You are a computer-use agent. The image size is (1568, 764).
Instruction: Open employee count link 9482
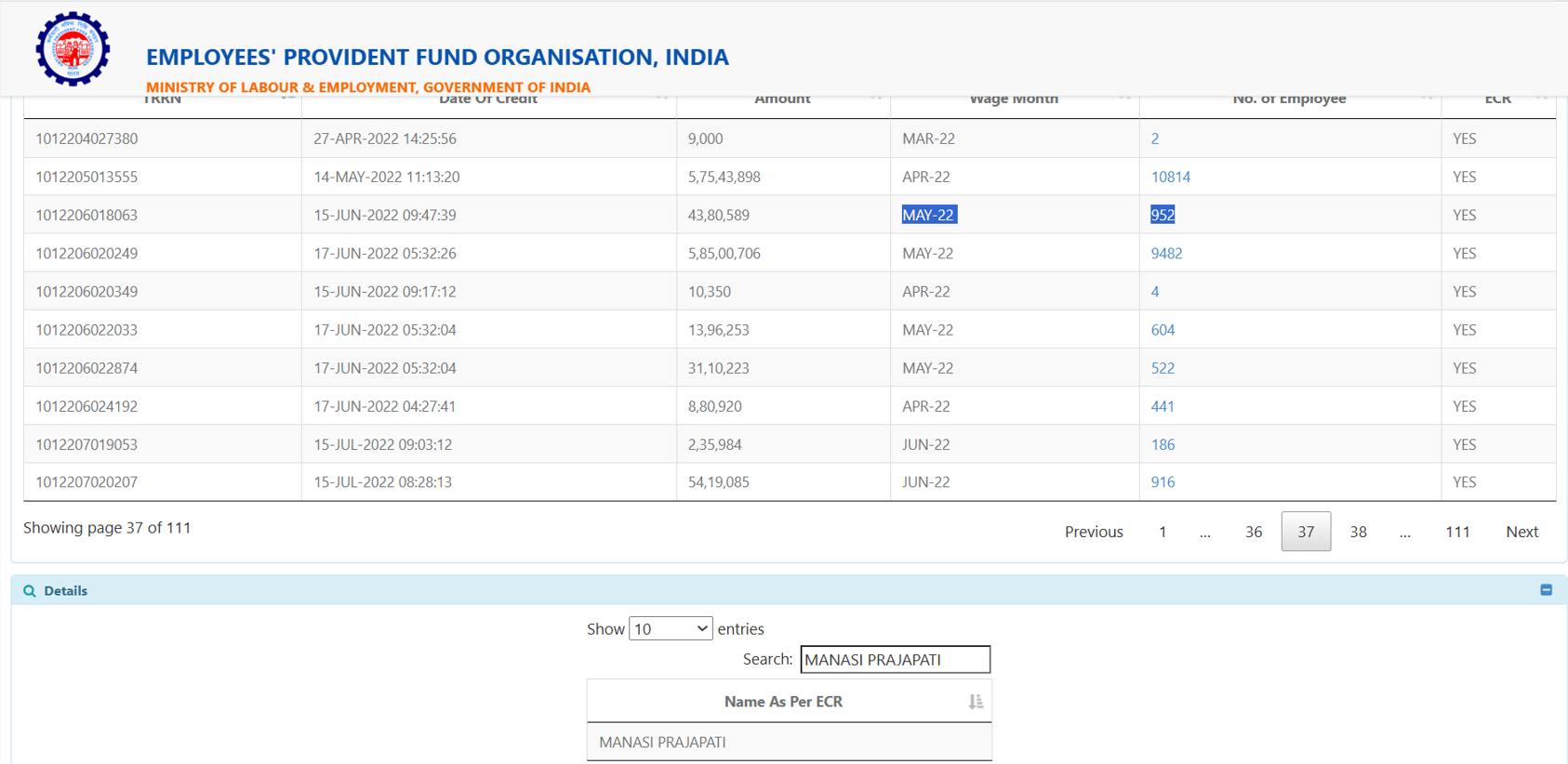click(x=1166, y=254)
